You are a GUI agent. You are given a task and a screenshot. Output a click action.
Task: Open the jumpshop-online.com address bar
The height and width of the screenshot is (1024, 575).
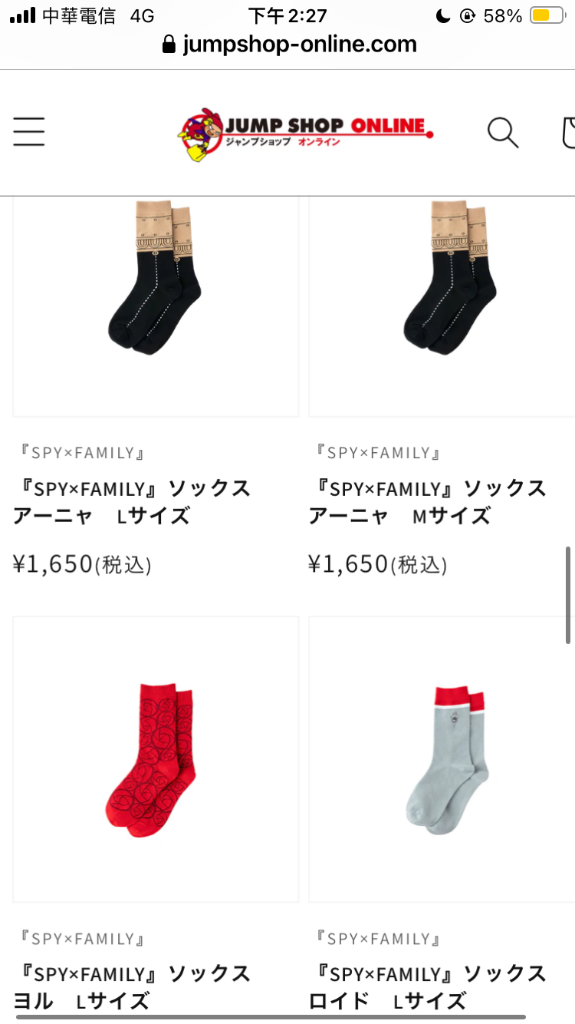point(289,44)
